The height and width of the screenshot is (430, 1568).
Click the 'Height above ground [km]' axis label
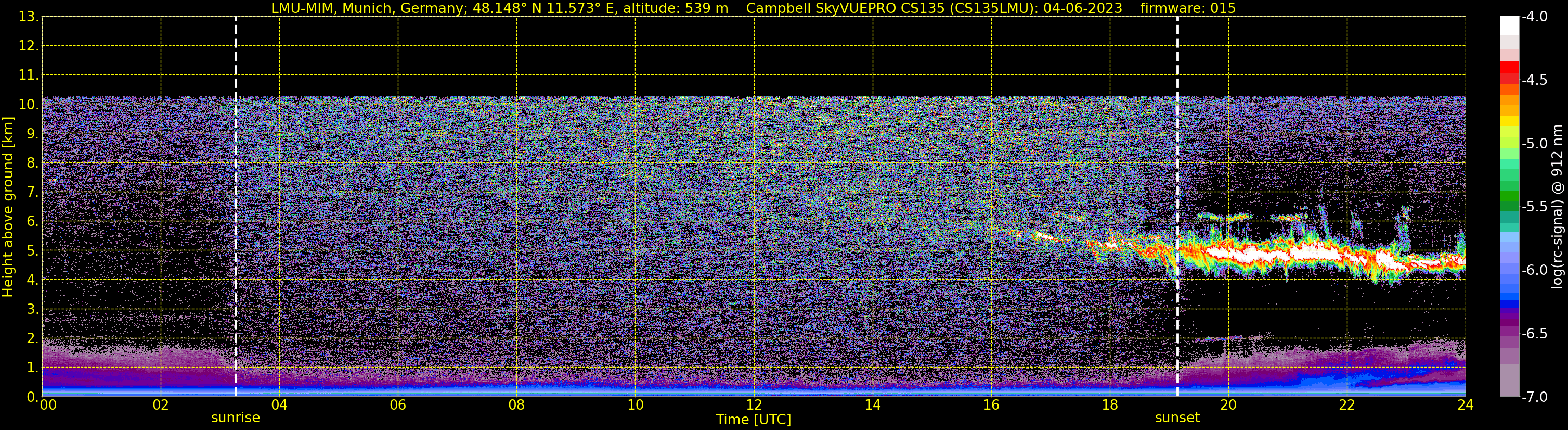(x=8, y=207)
